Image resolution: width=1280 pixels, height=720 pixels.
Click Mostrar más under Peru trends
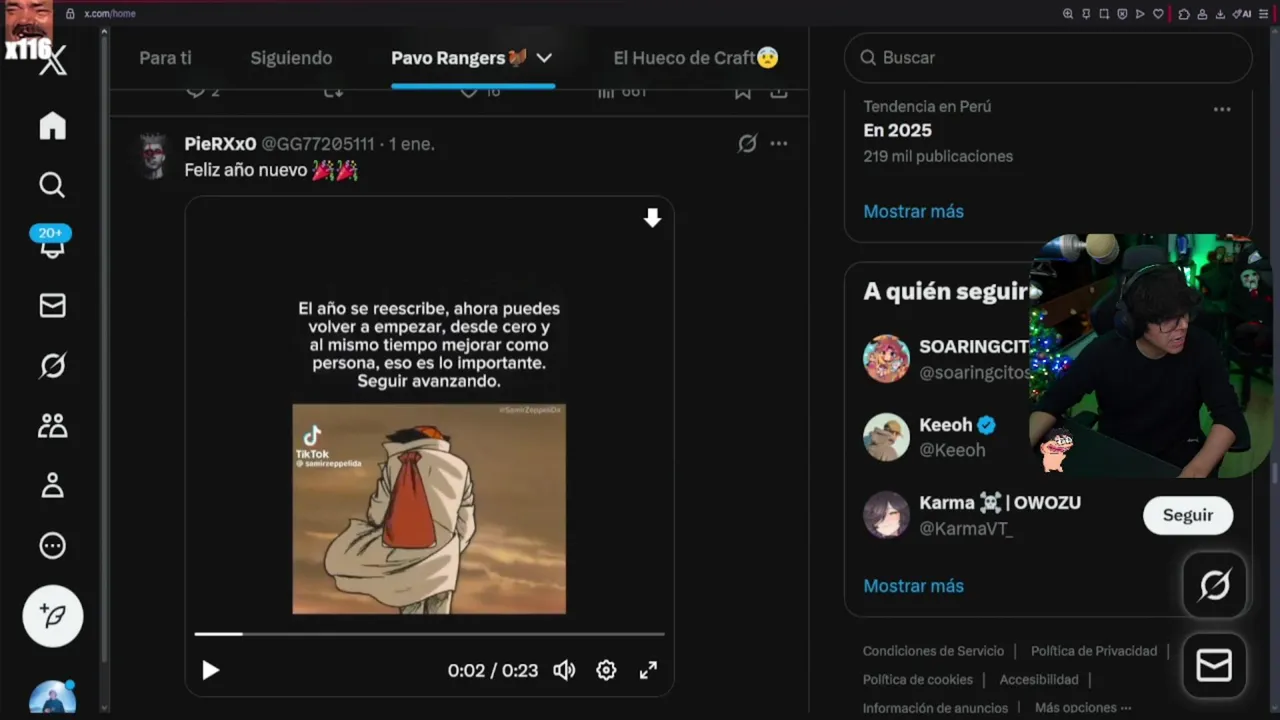pos(914,211)
